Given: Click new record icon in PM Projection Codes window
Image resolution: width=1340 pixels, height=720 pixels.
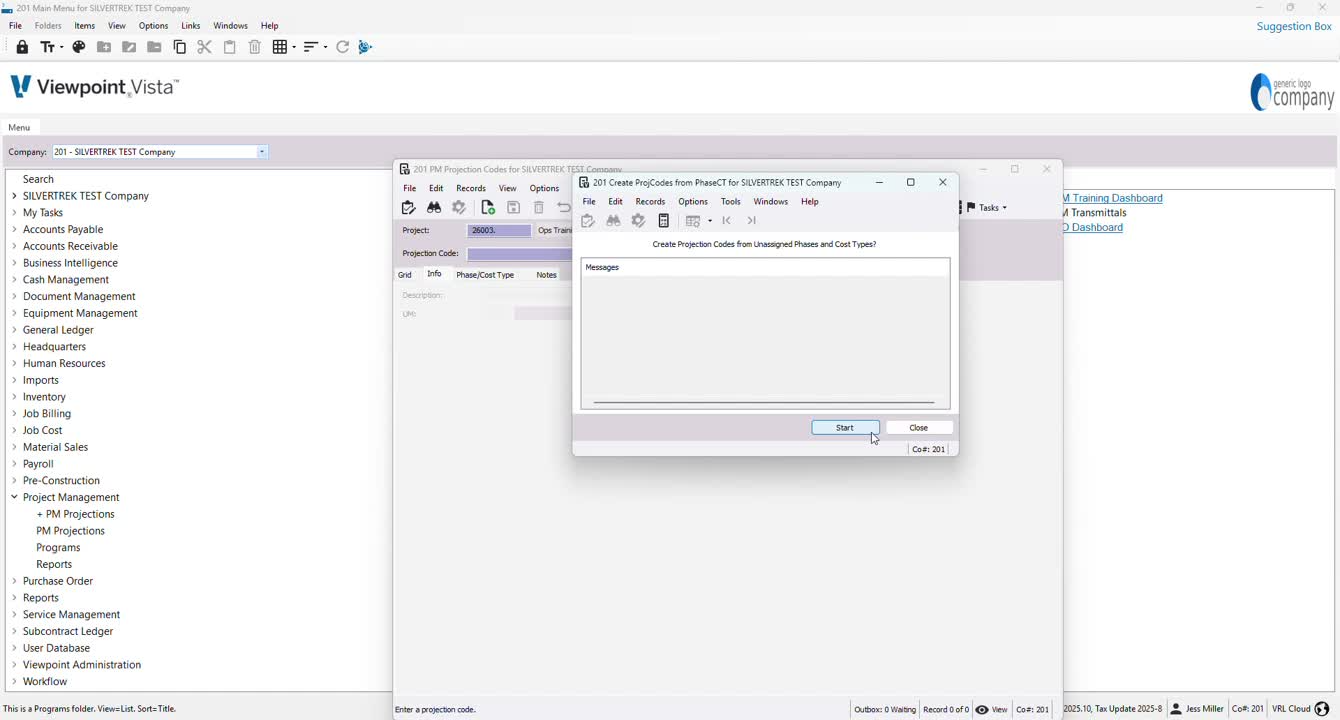Looking at the screenshot, I should point(488,208).
